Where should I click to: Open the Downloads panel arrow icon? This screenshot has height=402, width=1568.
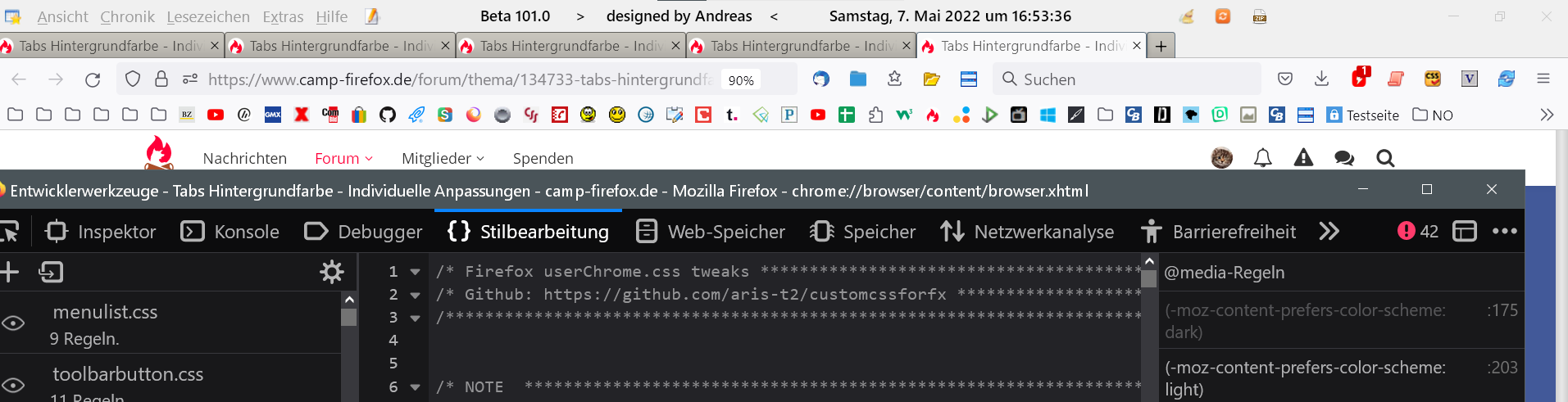coord(1321,79)
